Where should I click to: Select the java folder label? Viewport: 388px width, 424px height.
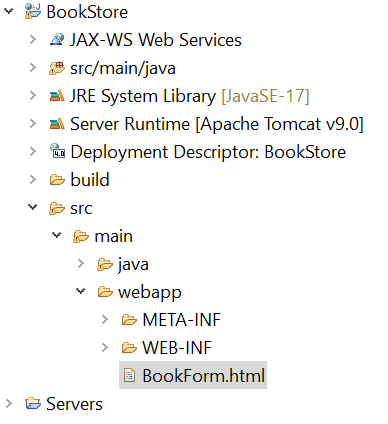[133, 265]
